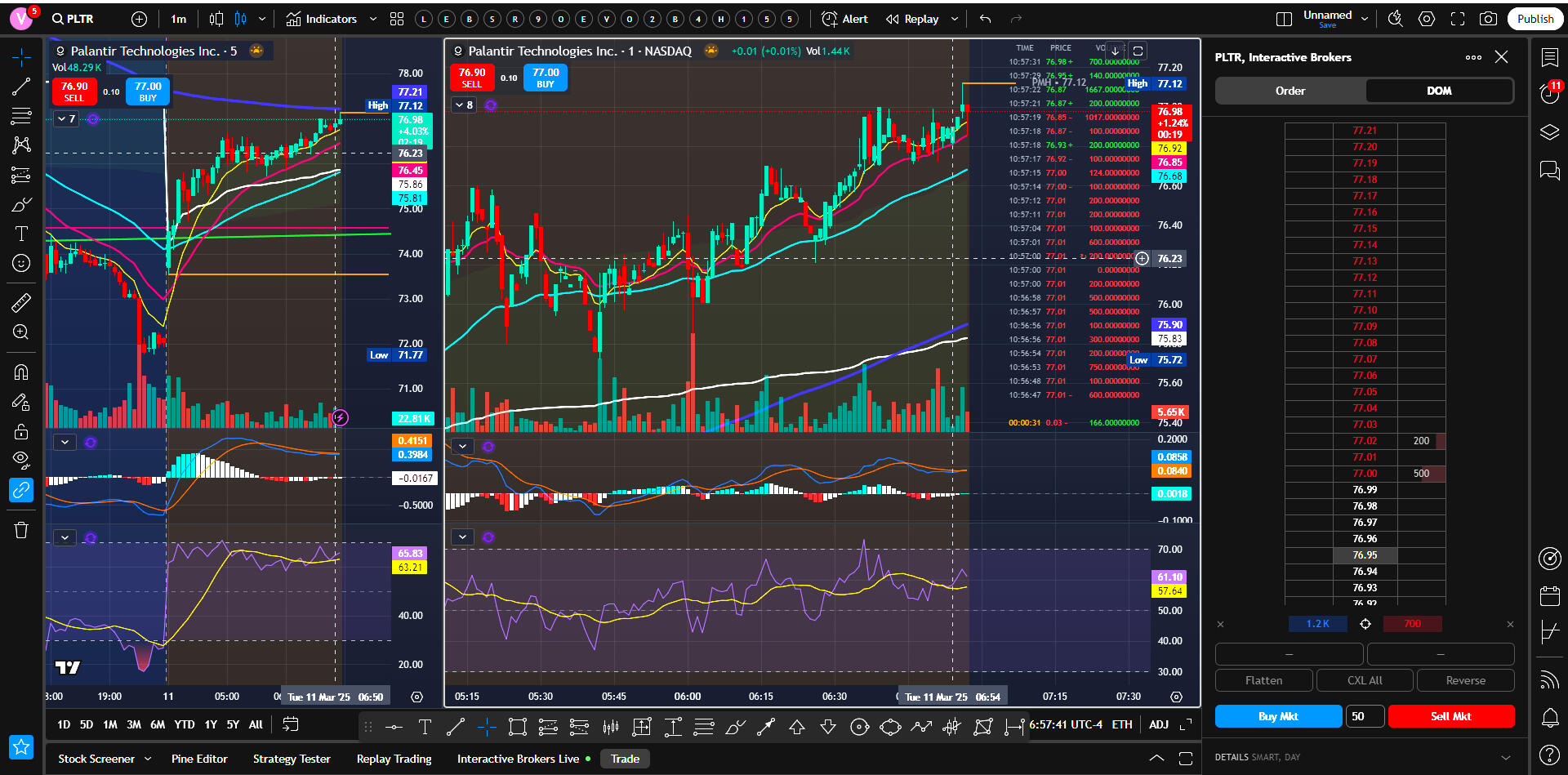
Task: Click the CXL All button
Action: pyautogui.click(x=1364, y=680)
